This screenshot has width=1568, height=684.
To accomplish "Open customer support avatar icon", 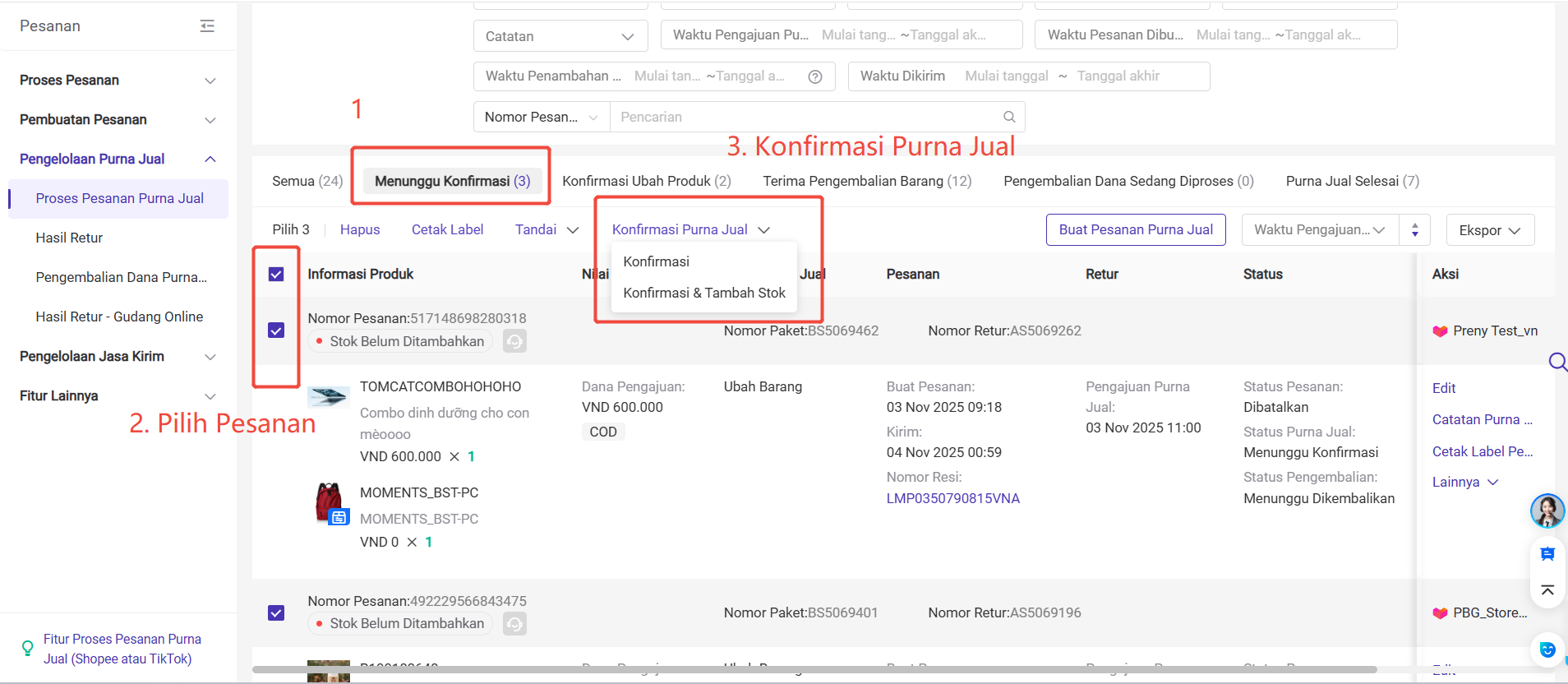I will pos(1547,511).
